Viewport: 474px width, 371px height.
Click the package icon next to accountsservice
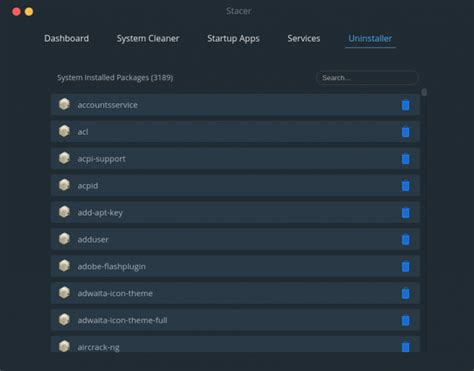64,104
